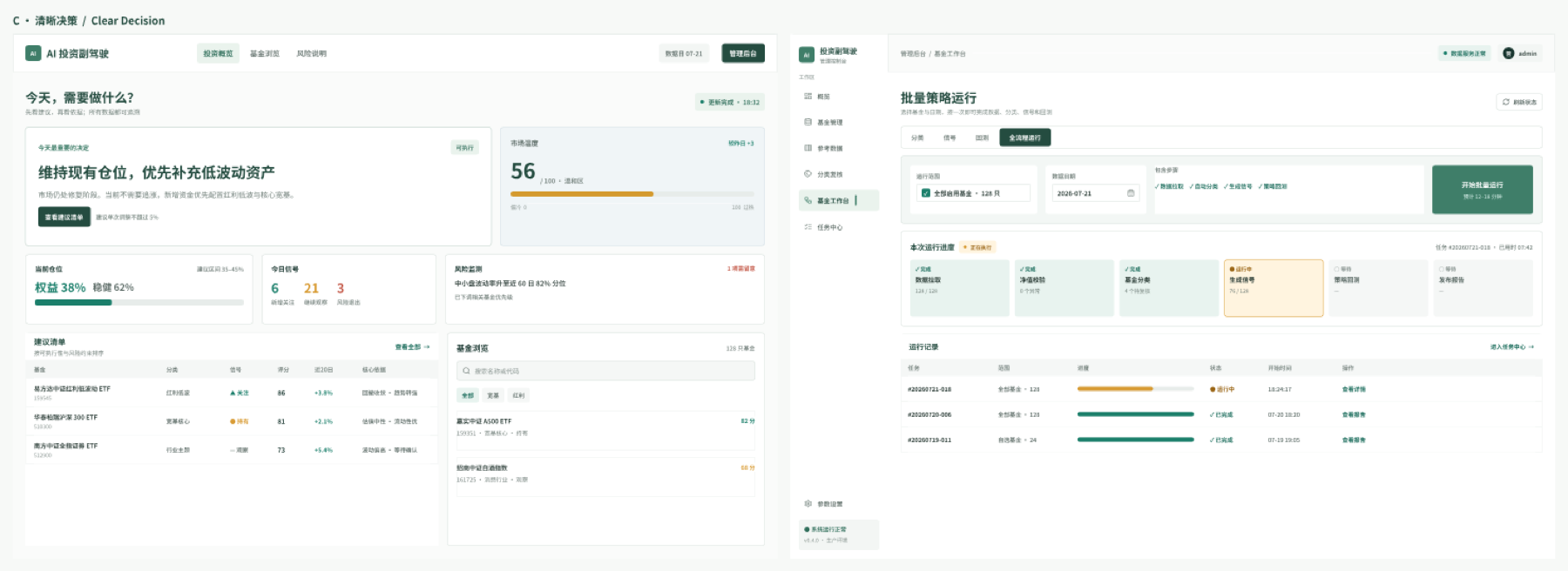Viewport: 1568px width, 571px height.
Task: Click the 市场温度 orange progress bar
Action: tap(582, 194)
